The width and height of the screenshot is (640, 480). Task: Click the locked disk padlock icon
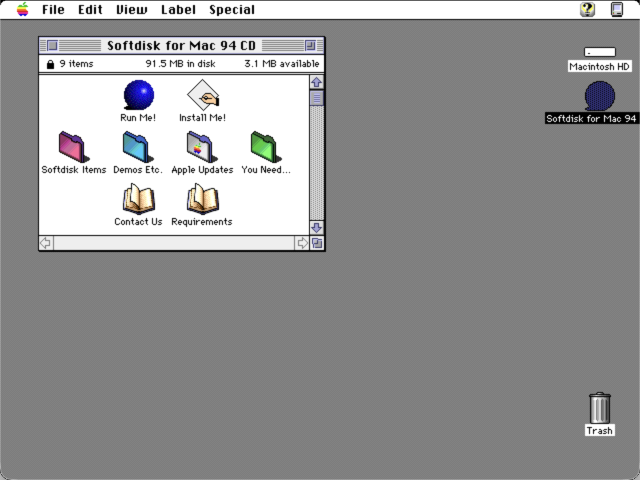pos(50,64)
